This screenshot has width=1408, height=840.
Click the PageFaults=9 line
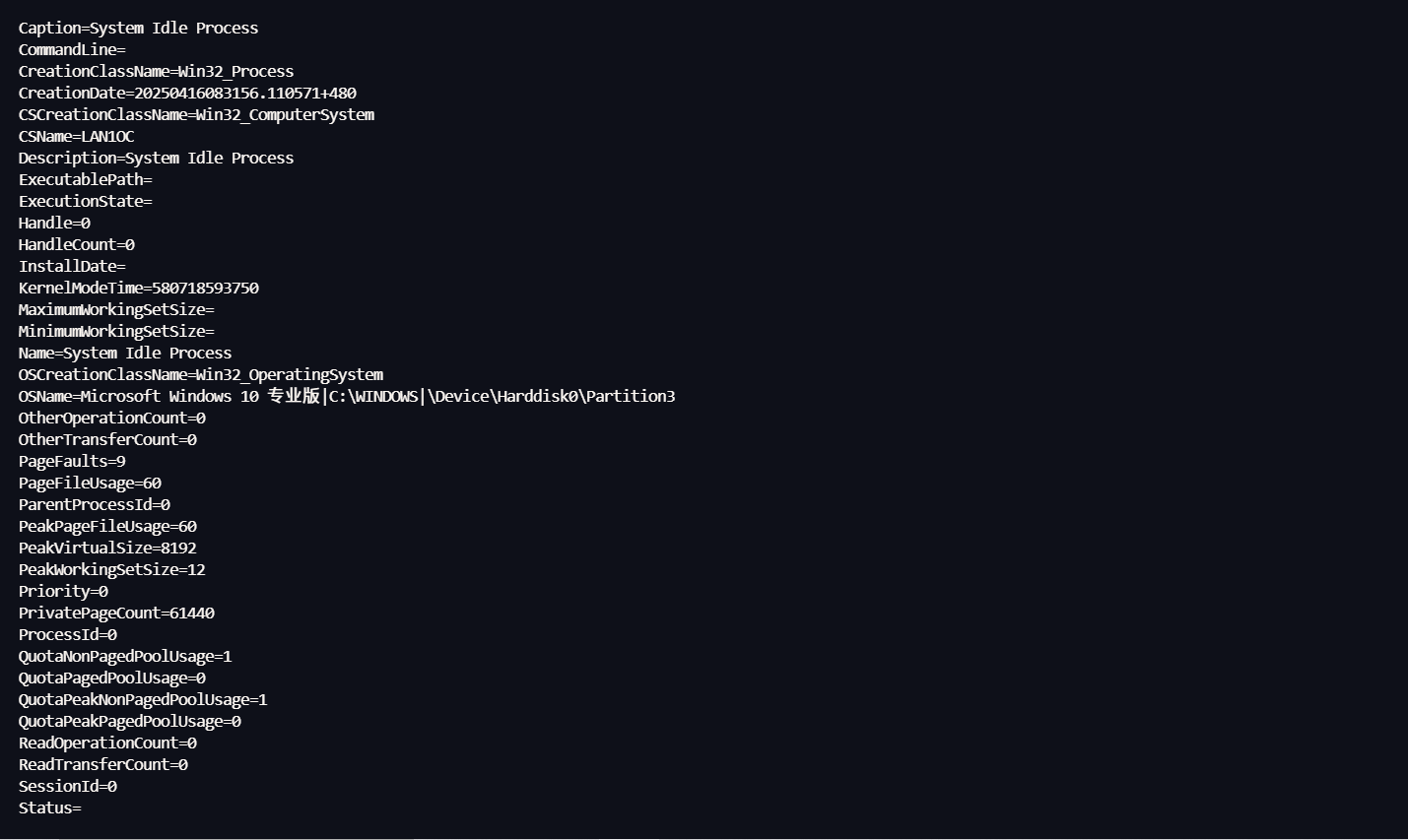72,461
